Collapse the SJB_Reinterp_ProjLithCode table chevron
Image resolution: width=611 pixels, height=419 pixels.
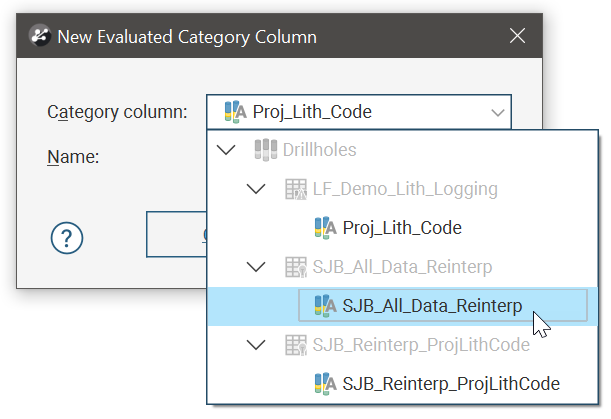tap(257, 345)
